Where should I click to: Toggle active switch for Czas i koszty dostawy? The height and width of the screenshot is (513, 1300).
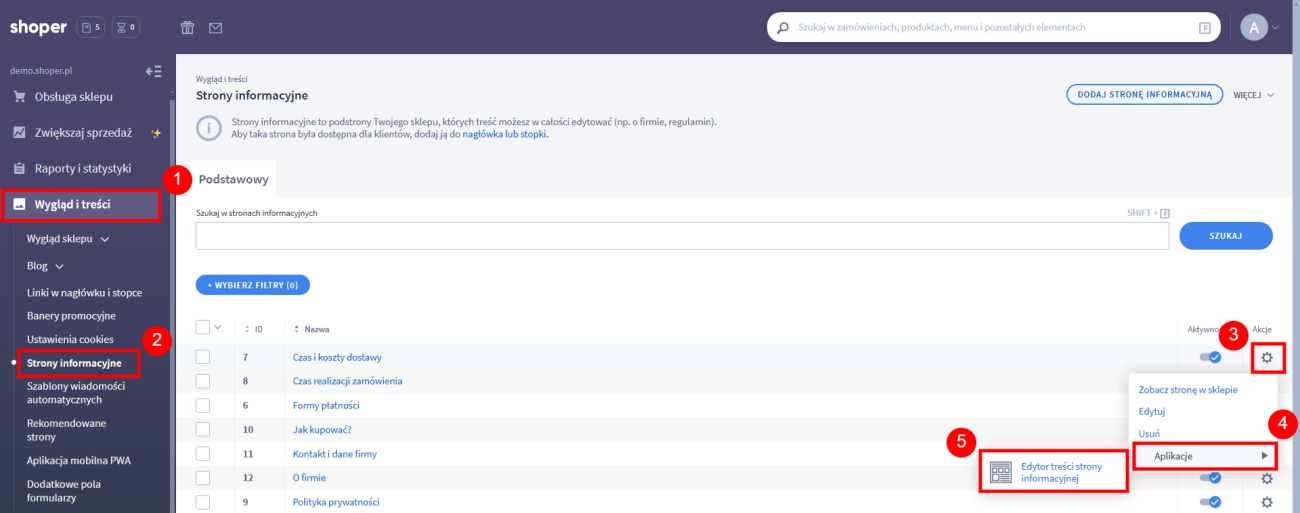[1210, 357]
